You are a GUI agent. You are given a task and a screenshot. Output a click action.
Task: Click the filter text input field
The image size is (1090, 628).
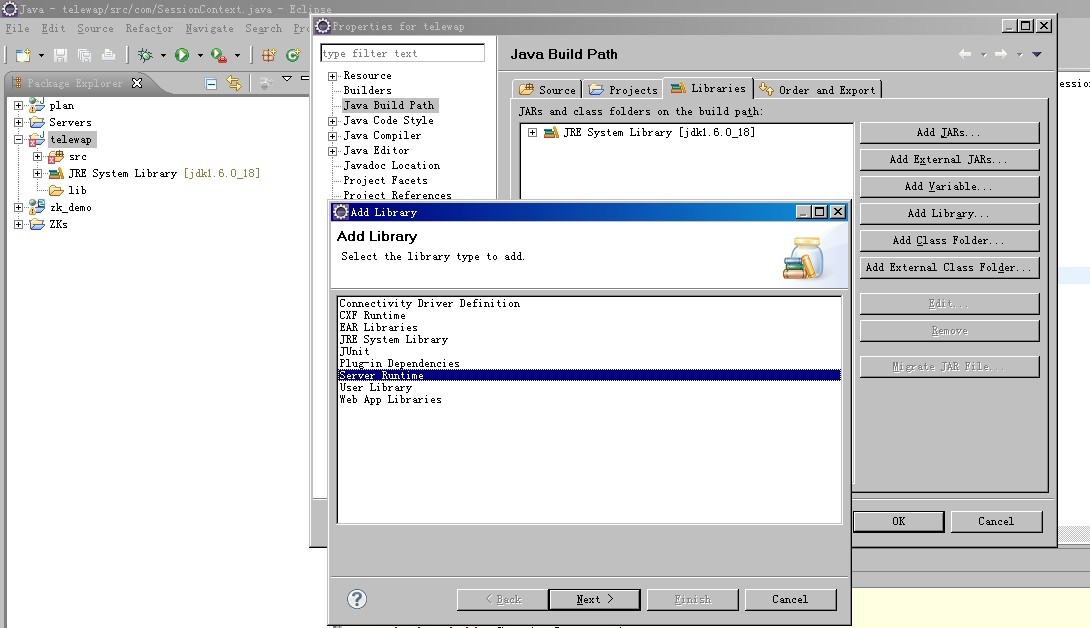click(401, 52)
